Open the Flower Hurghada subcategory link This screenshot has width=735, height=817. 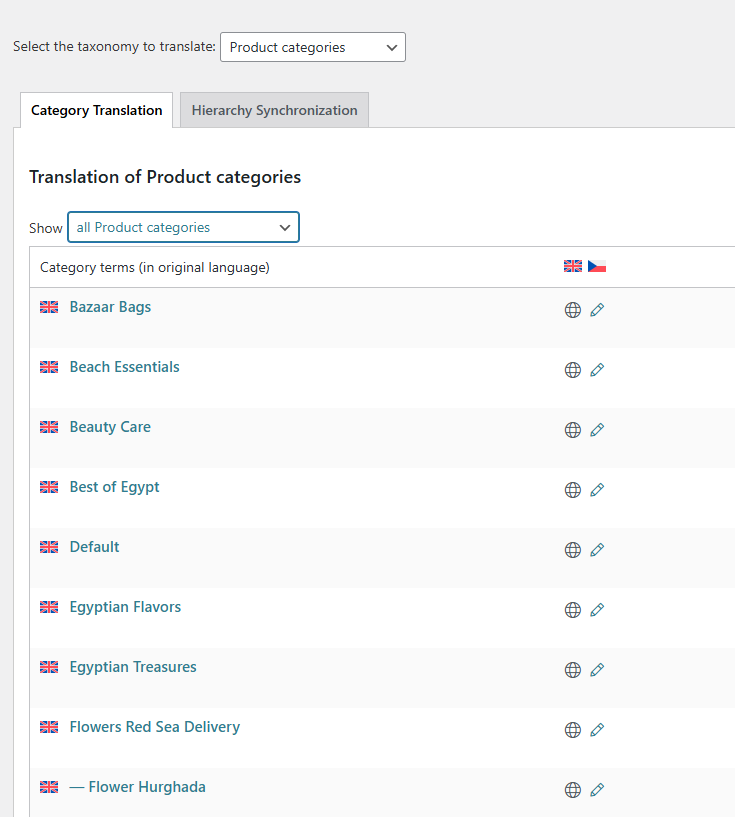147,787
